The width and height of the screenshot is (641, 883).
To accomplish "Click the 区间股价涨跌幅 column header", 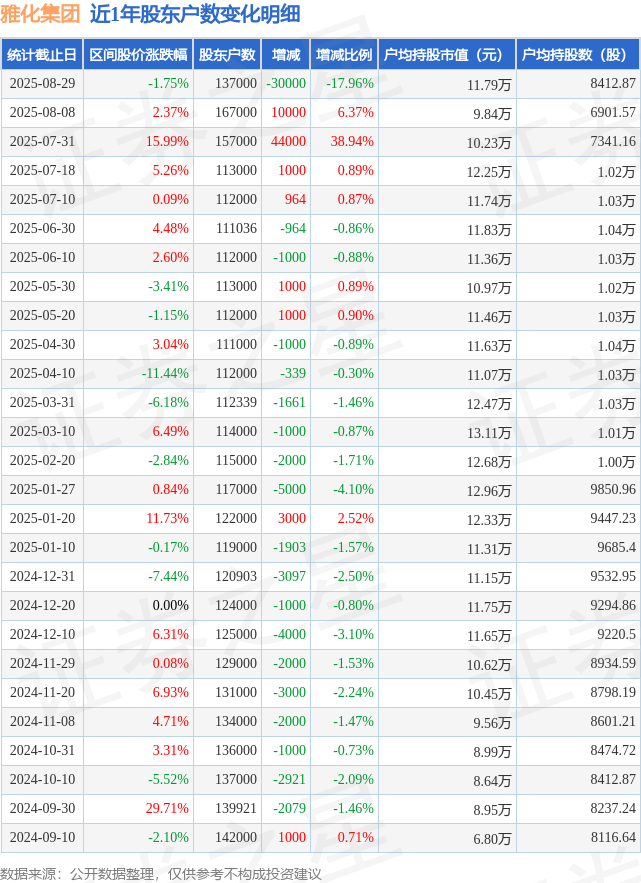I will (138, 55).
